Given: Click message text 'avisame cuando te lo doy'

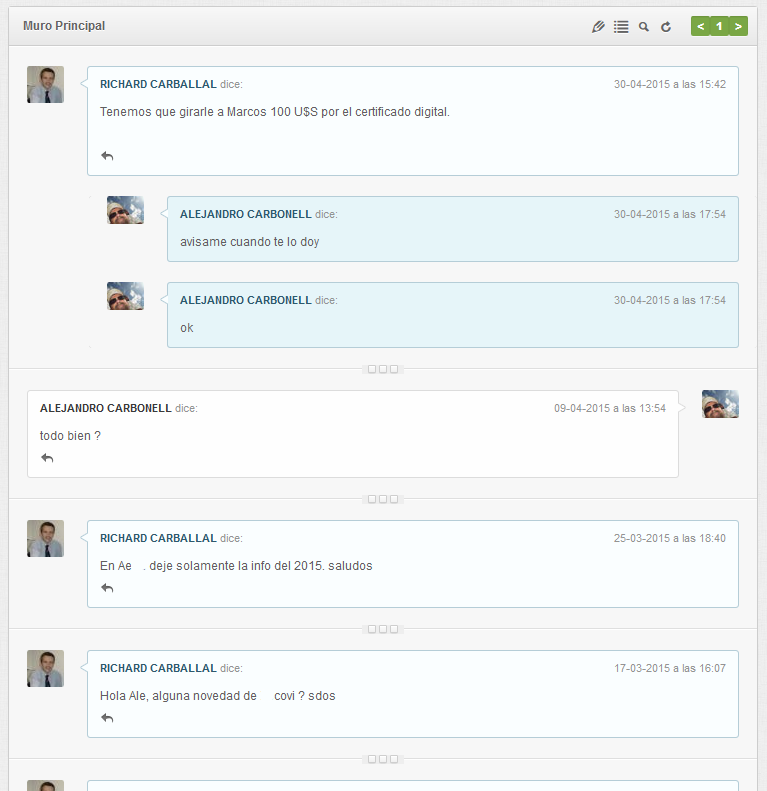Looking at the screenshot, I should [250, 242].
